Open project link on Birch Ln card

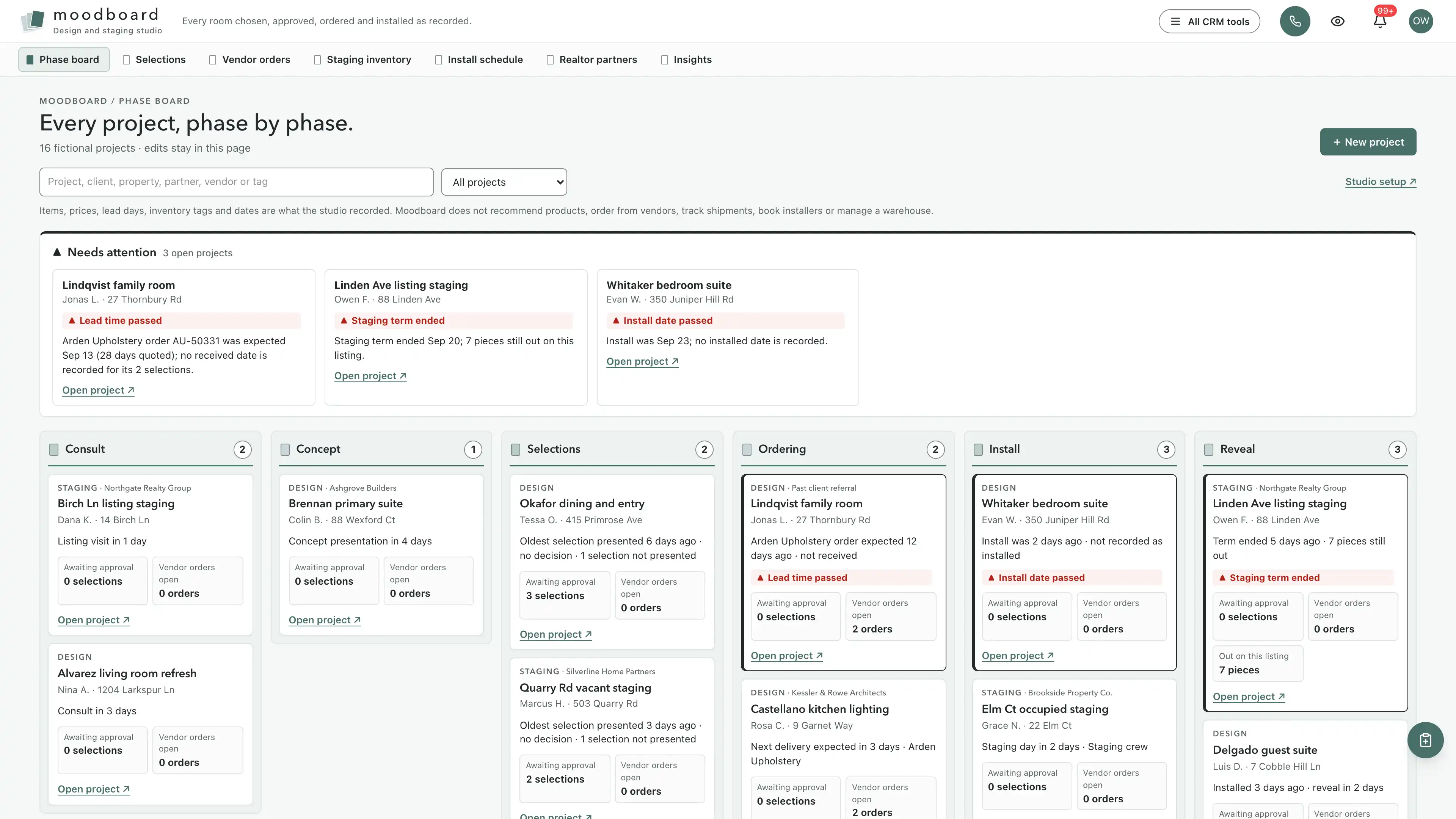(94, 620)
